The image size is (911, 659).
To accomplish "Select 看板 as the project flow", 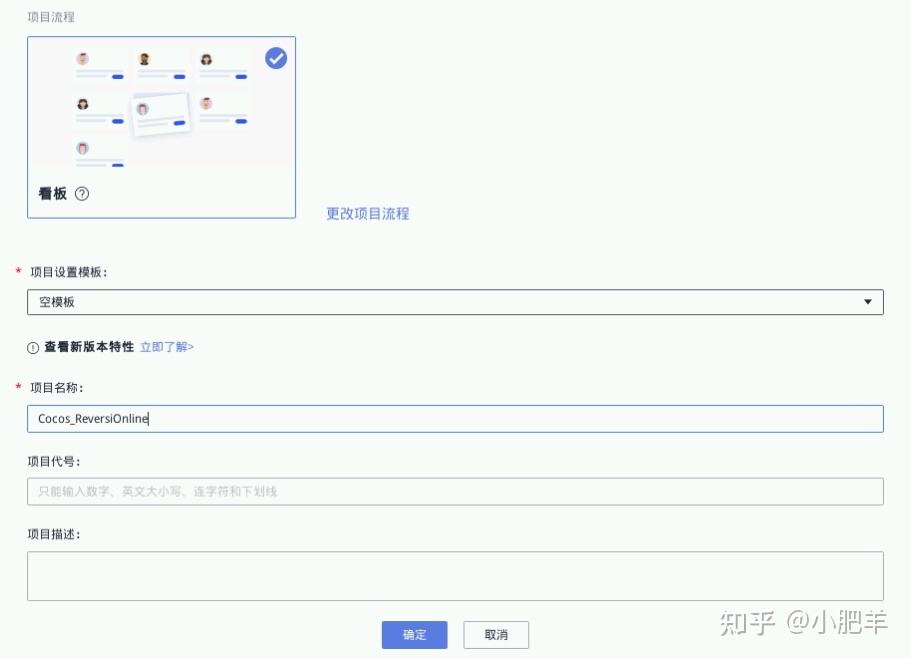I will (161, 128).
